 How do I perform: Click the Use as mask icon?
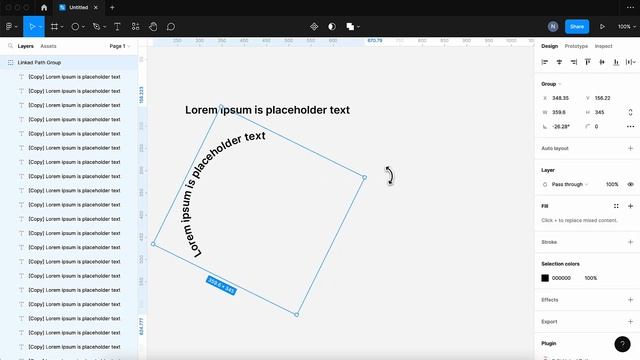tap(332, 27)
